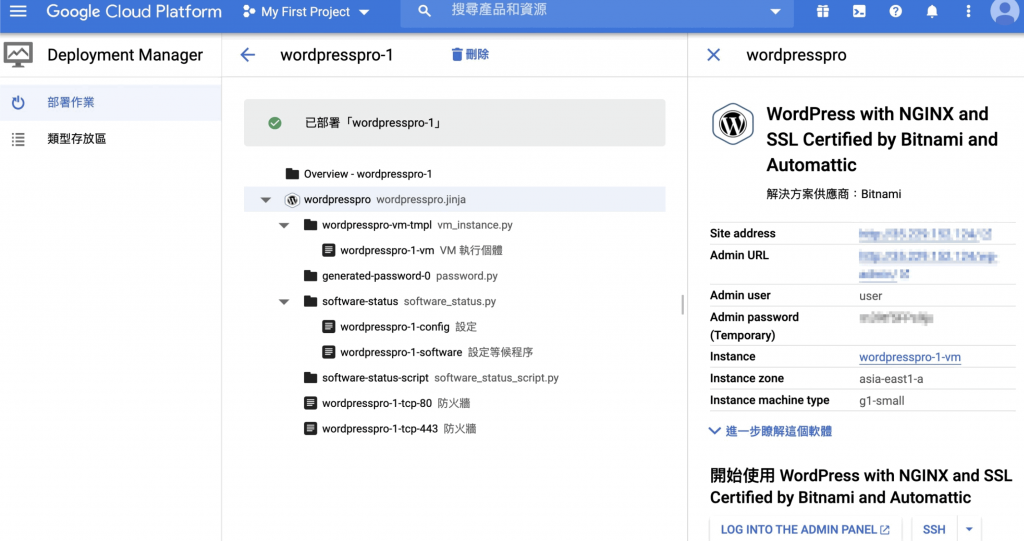1024x541 pixels.
Task: Click the wordpresspro-1-config resource icon
Action: (329, 327)
